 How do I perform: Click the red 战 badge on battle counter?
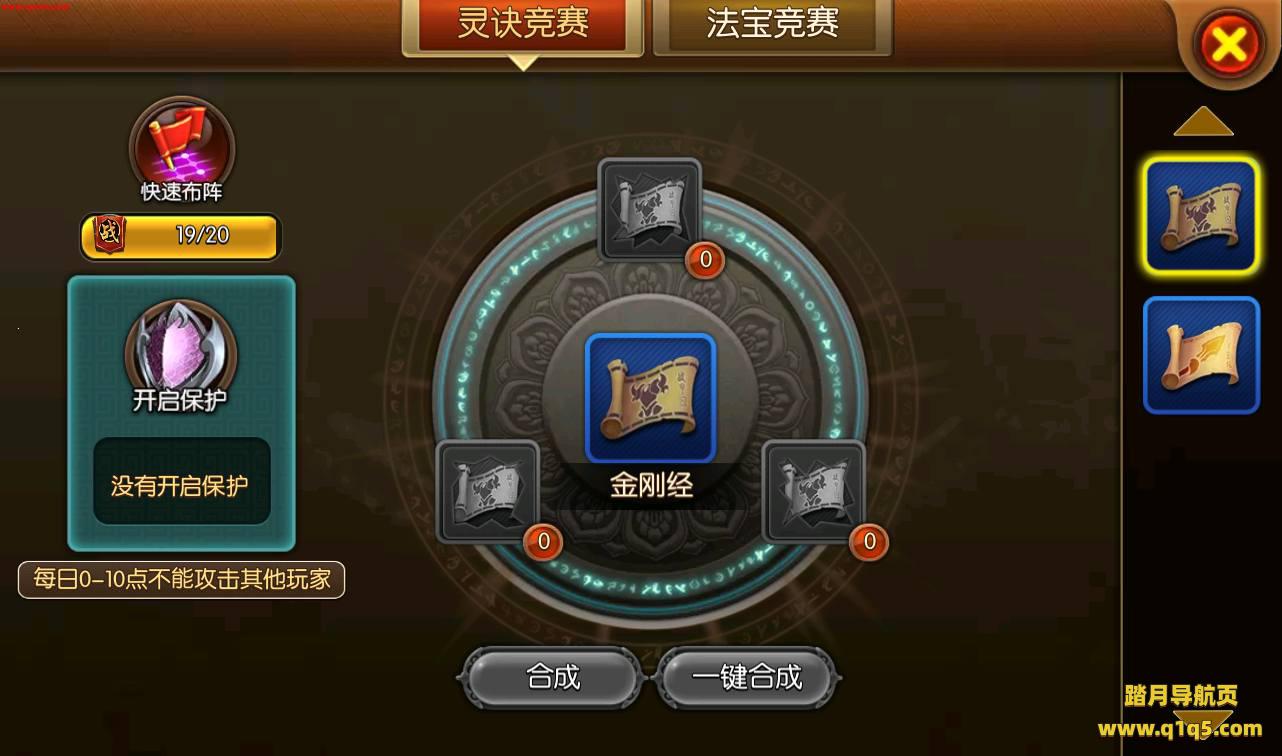click(x=108, y=235)
